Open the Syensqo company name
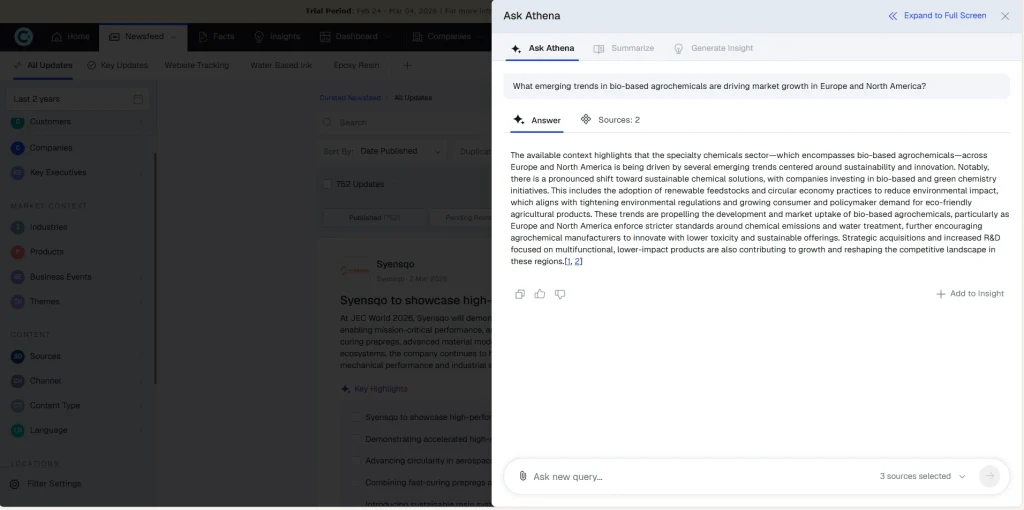The height and width of the screenshot is (510, 1024). click(395, 264)
